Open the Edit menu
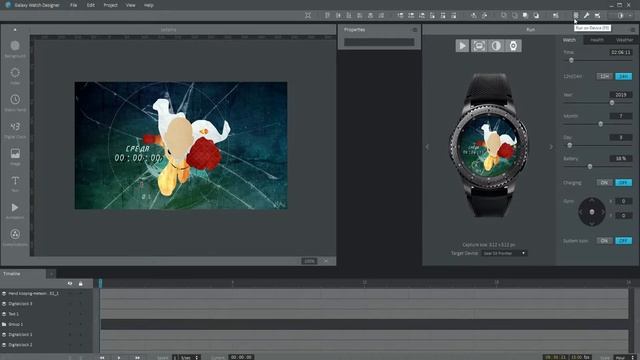Viewport: 640px width, 360px height. click(91, 5)
